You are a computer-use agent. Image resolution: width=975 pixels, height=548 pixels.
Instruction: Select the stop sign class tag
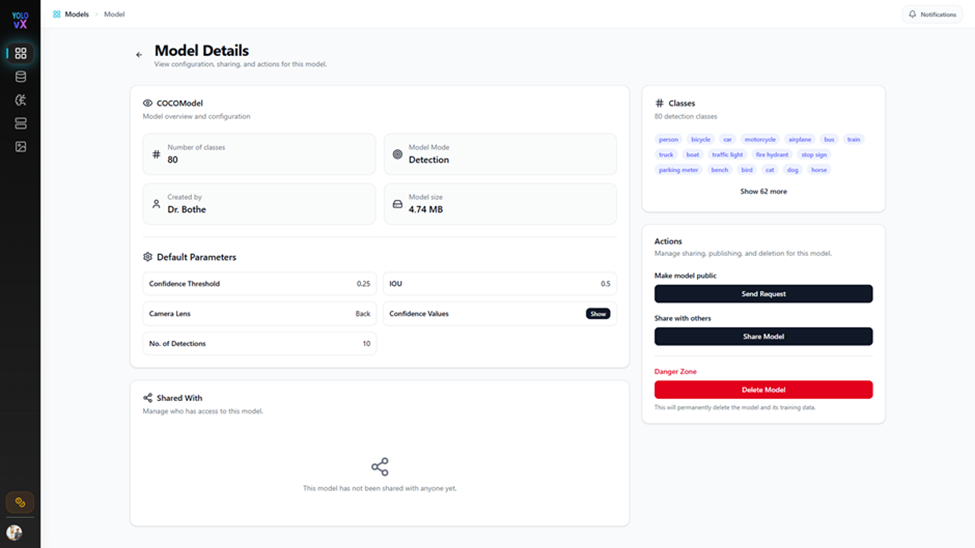813,154
